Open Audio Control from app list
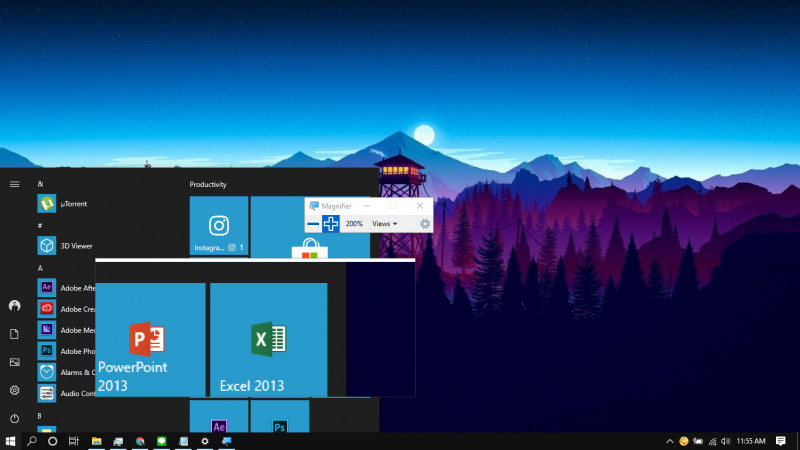This screenshot has height=450, width=800. [x=66, y=393]
